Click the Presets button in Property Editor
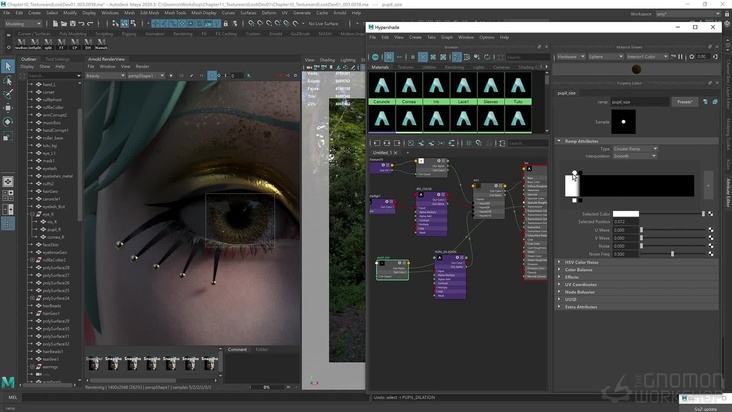The height and width of the screenshot is (412, 732). 684,101
